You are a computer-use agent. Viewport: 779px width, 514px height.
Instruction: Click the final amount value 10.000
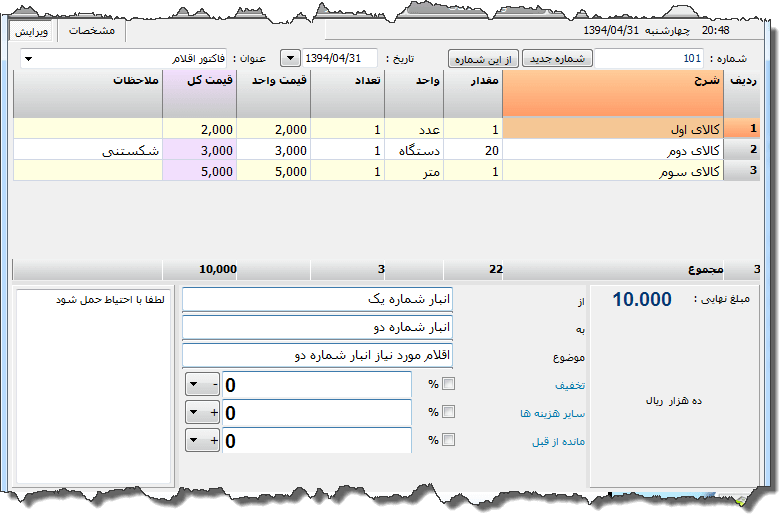(x=642, y=299)
